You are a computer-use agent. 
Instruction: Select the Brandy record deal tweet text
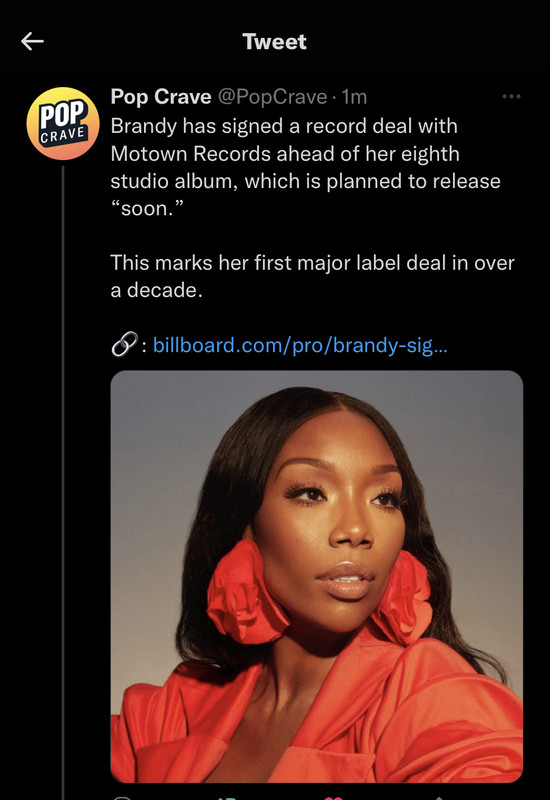point(305,167)
